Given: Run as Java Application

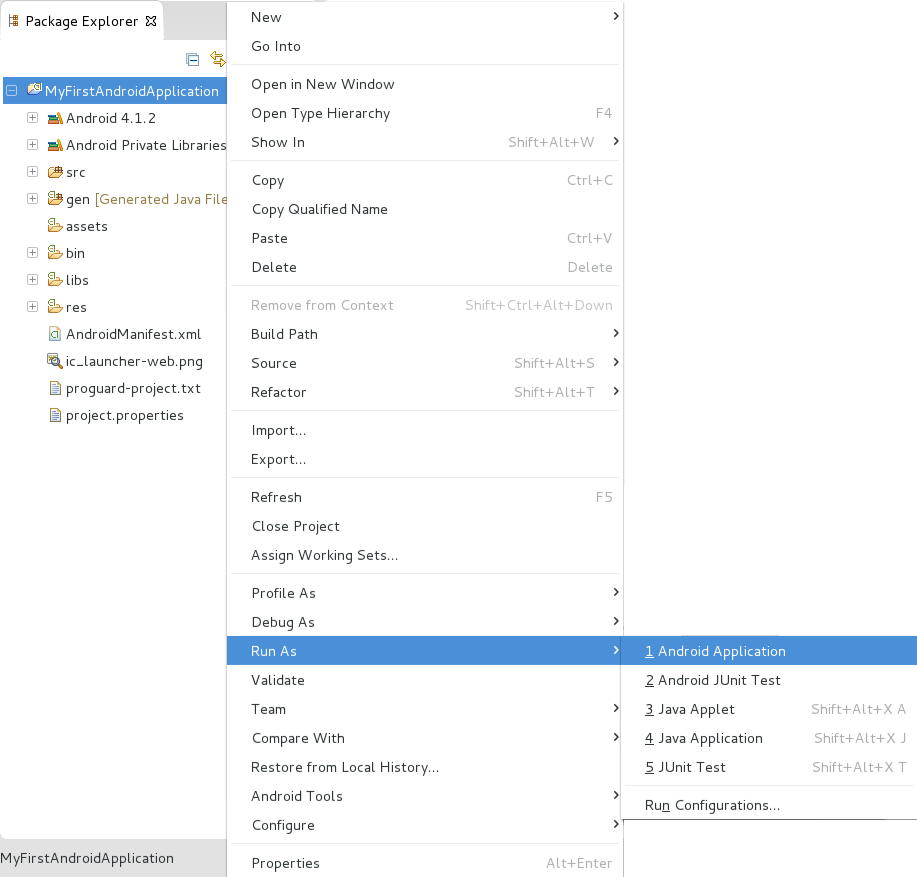Looking at the screenshot, I should (x=770, y=738).
